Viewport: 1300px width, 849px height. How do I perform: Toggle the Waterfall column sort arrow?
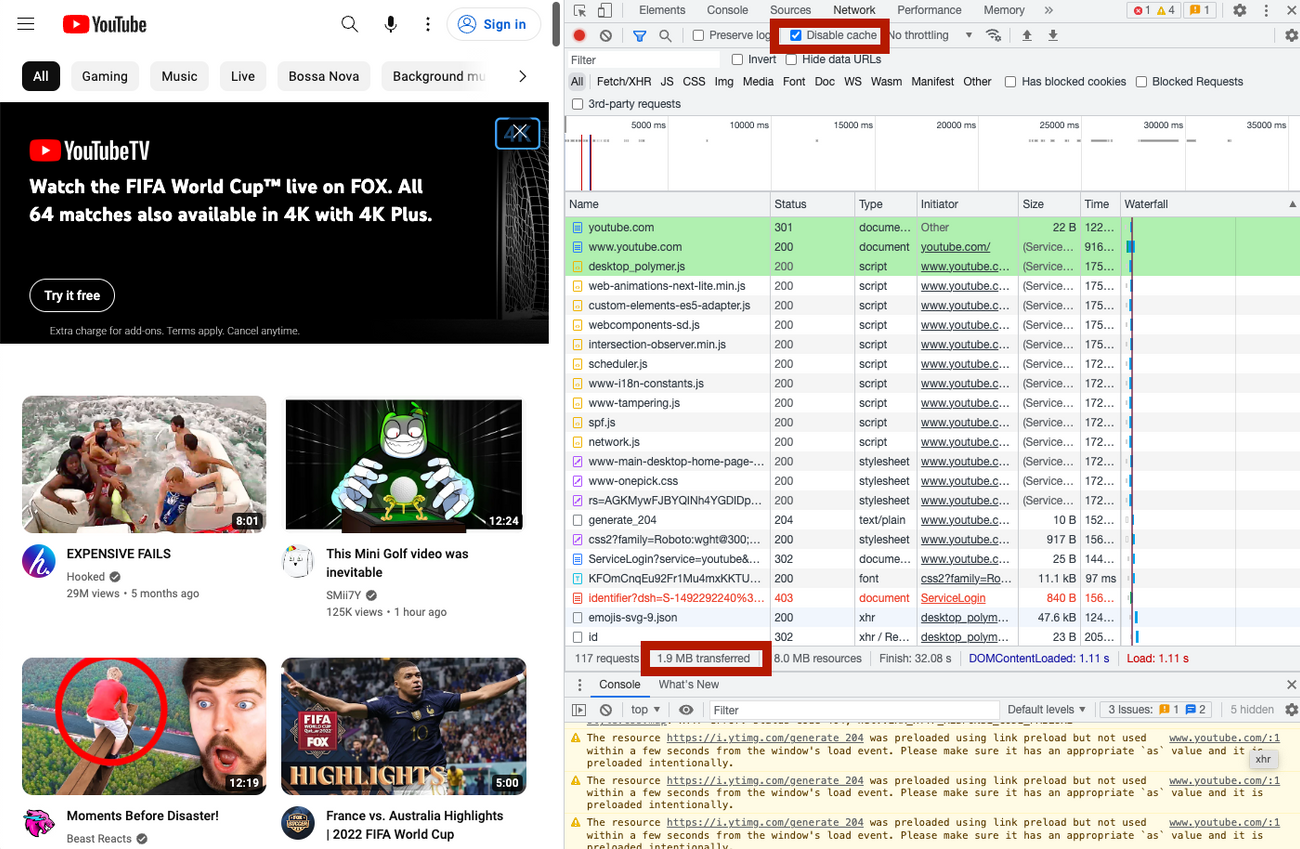[x=1292, y=204]
